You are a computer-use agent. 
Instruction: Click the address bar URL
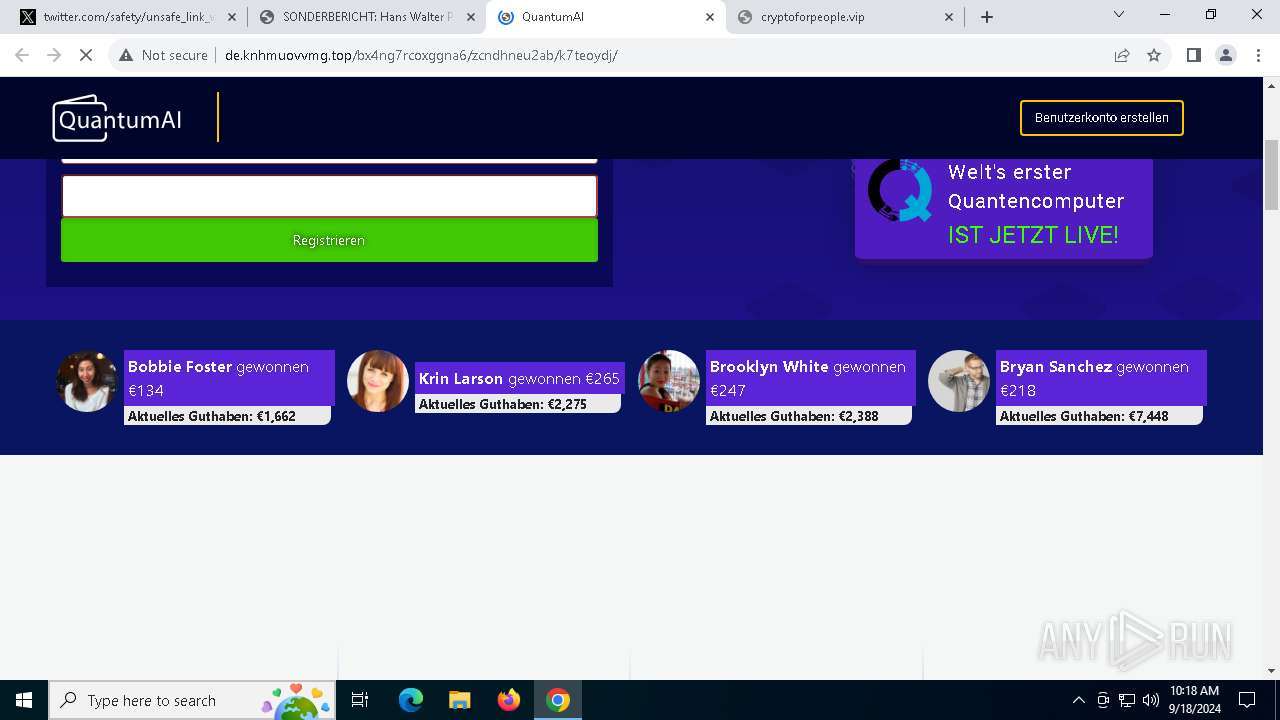(x=421, y=55)
